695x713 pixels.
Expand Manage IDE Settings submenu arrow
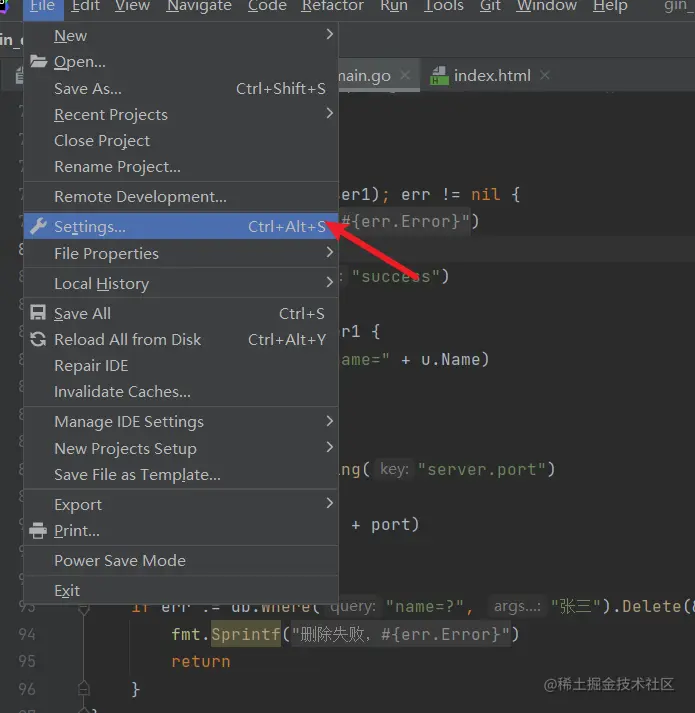pos(330,421)
